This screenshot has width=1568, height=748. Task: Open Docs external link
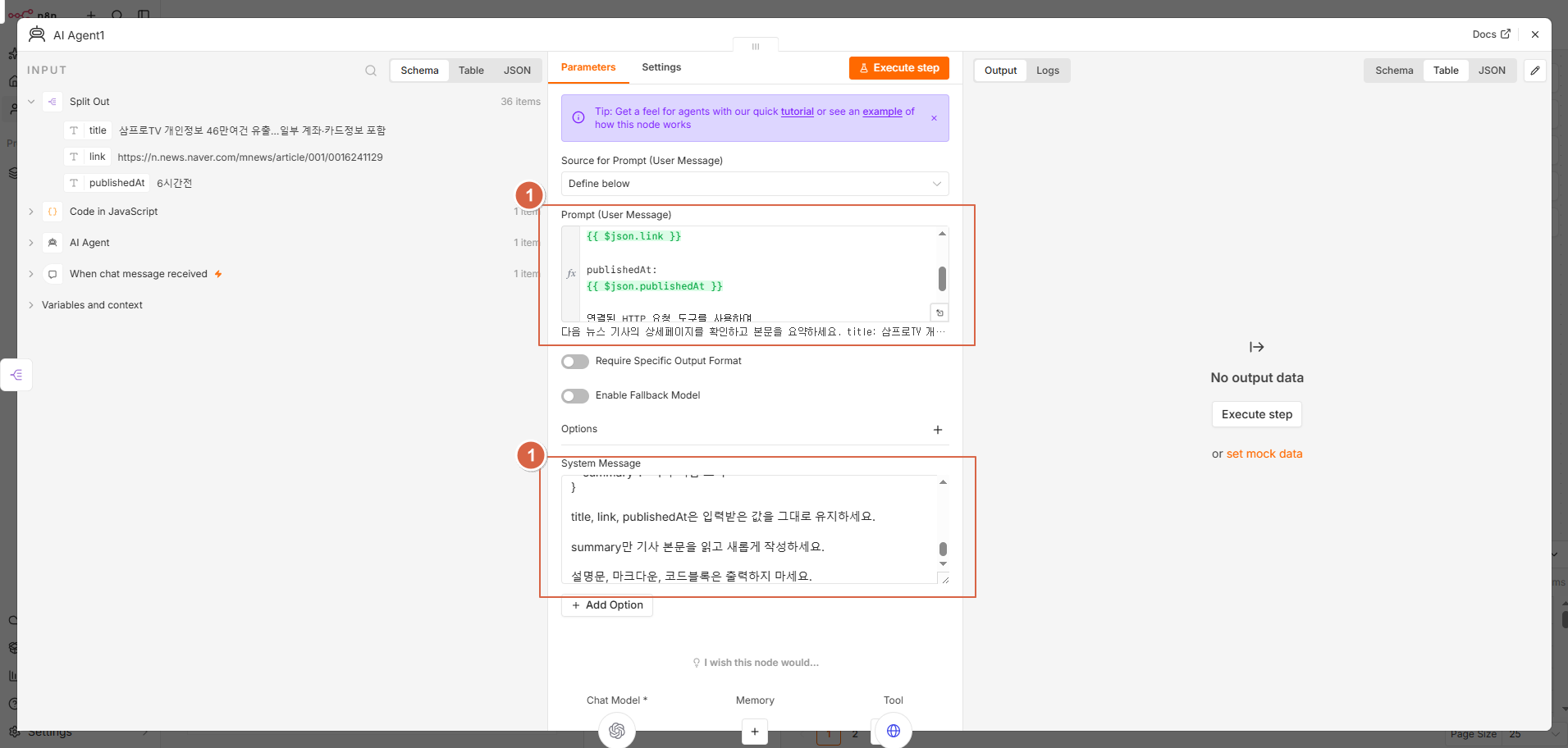pos(1491,34)
